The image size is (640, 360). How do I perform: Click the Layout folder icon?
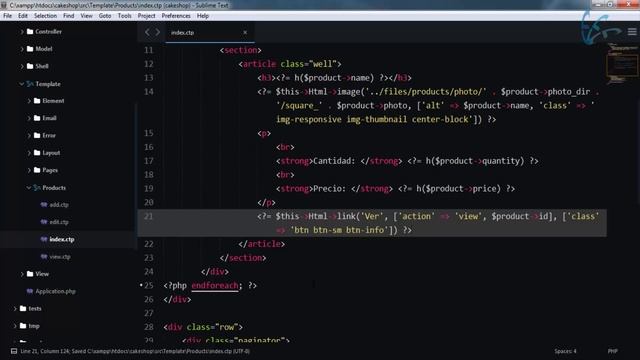pyautogui.click(x=37, y=153)
